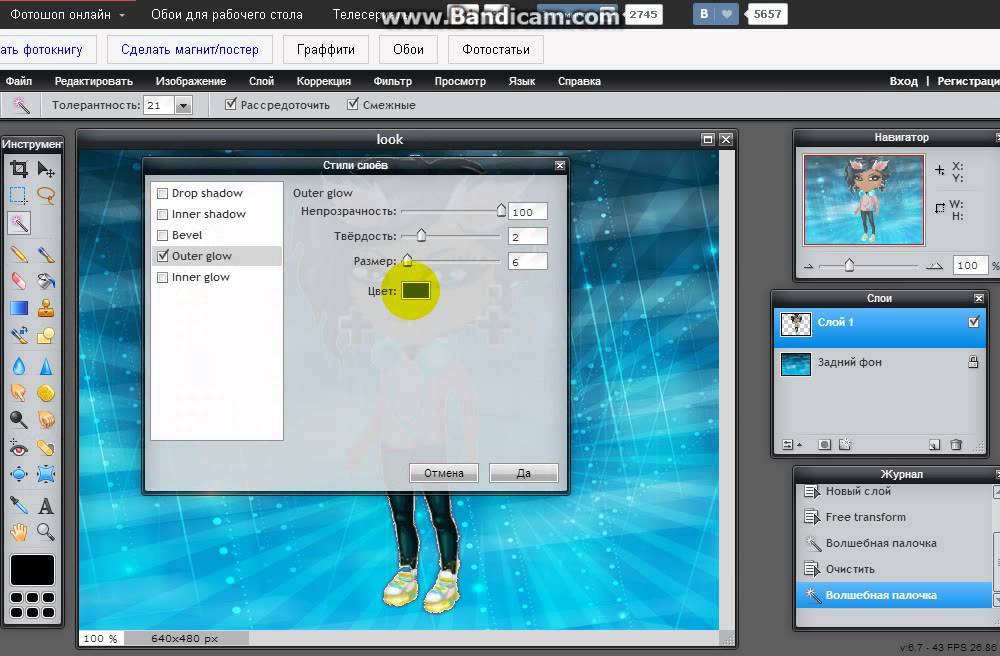Toggle visibility of Слой 1 layer
Viewport: 1000px width, 656px height.
point(973,323)
